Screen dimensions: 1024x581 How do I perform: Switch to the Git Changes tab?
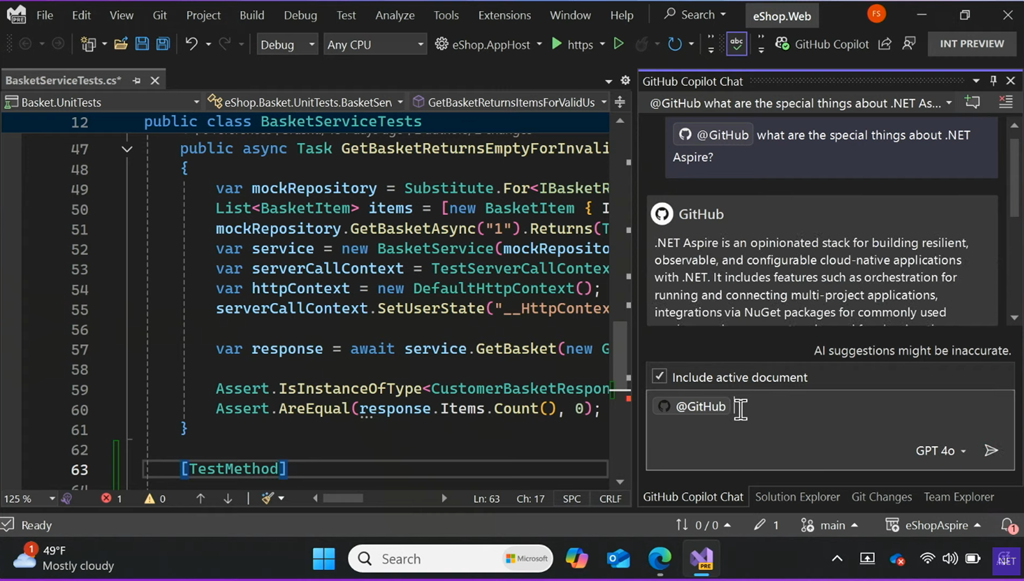click(881, 497)
